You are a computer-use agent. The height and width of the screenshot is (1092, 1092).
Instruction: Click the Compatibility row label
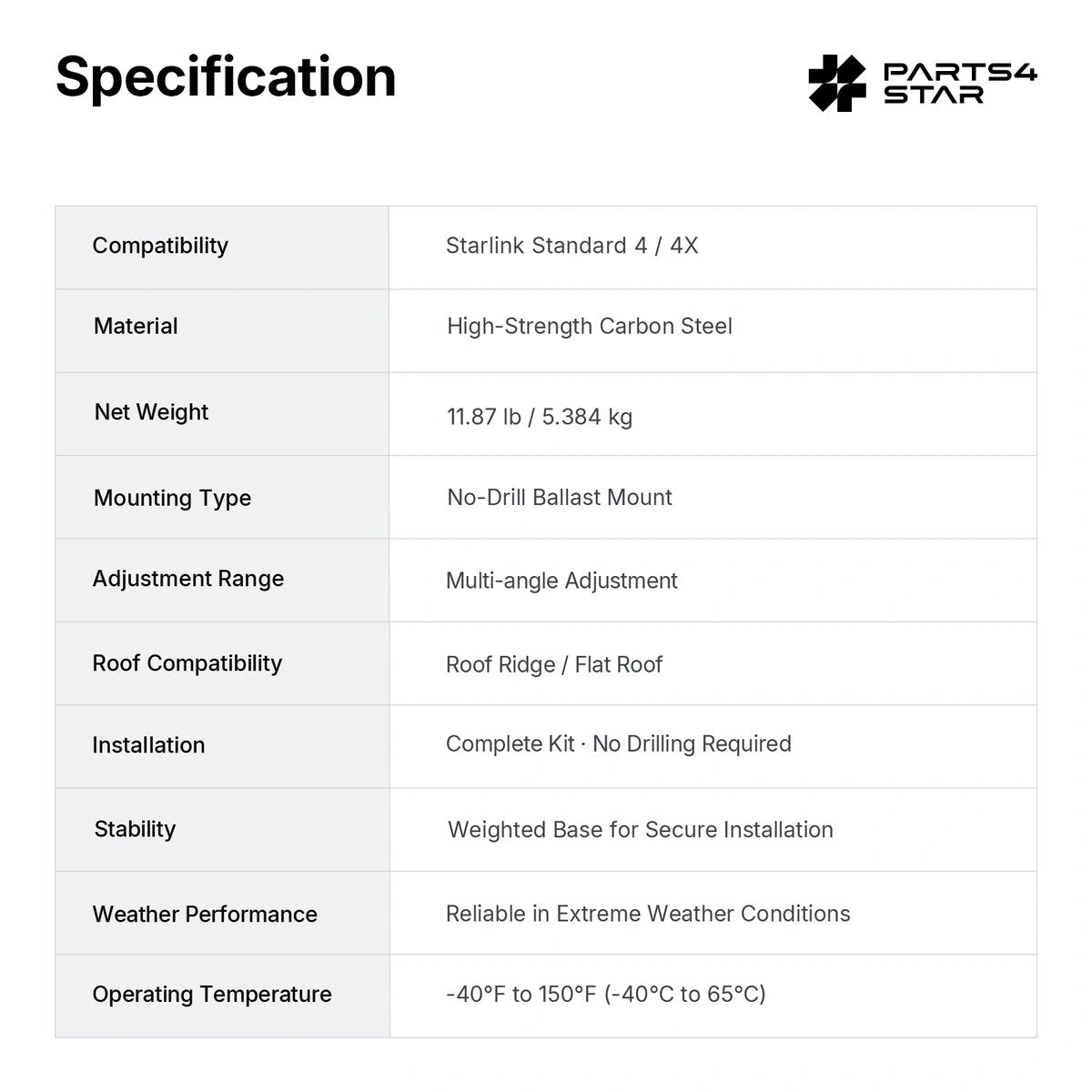click(160, 246)
